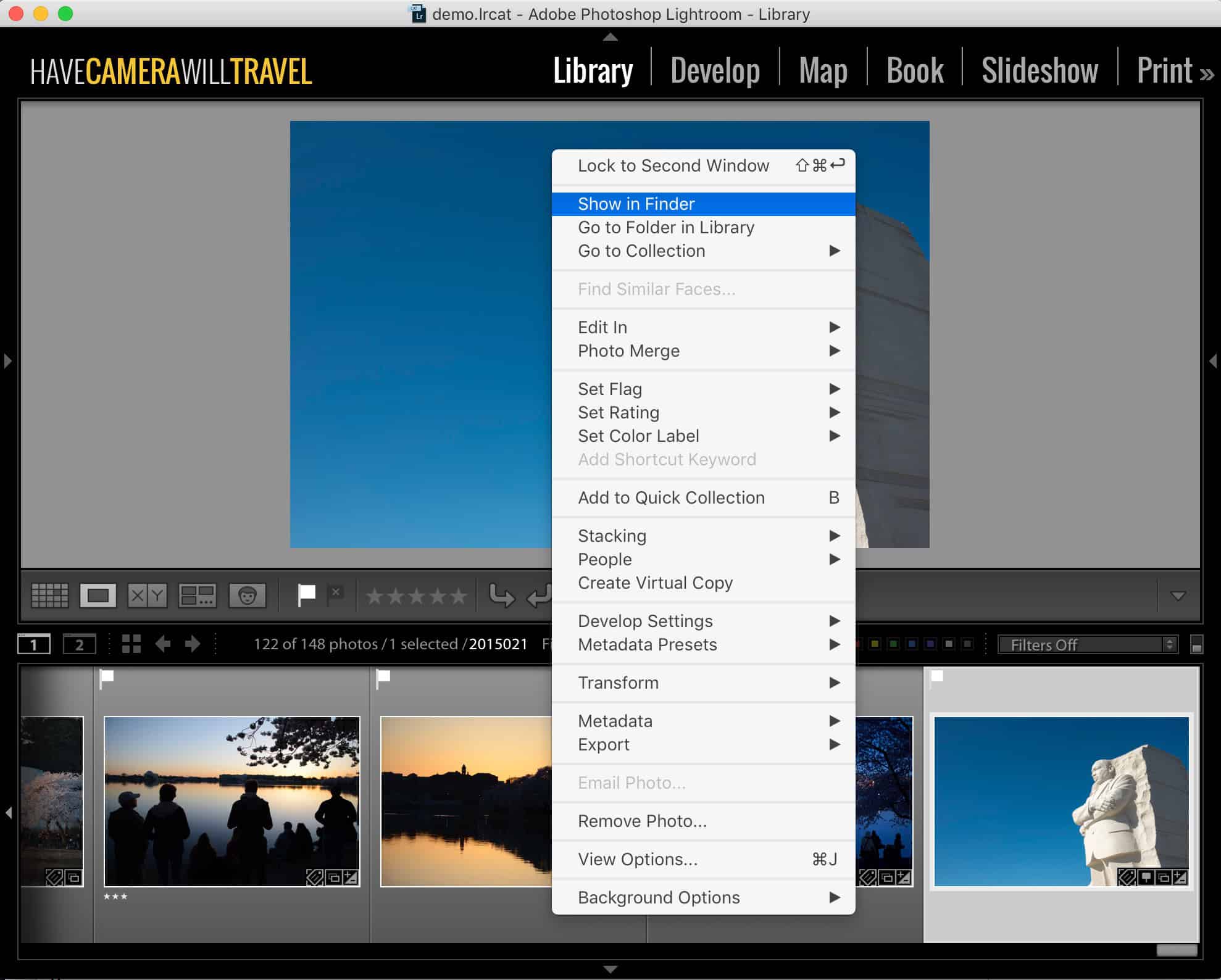Screen dimensions: 1221x980
Task: Go to the Slideshow module
Action: 1040,71
